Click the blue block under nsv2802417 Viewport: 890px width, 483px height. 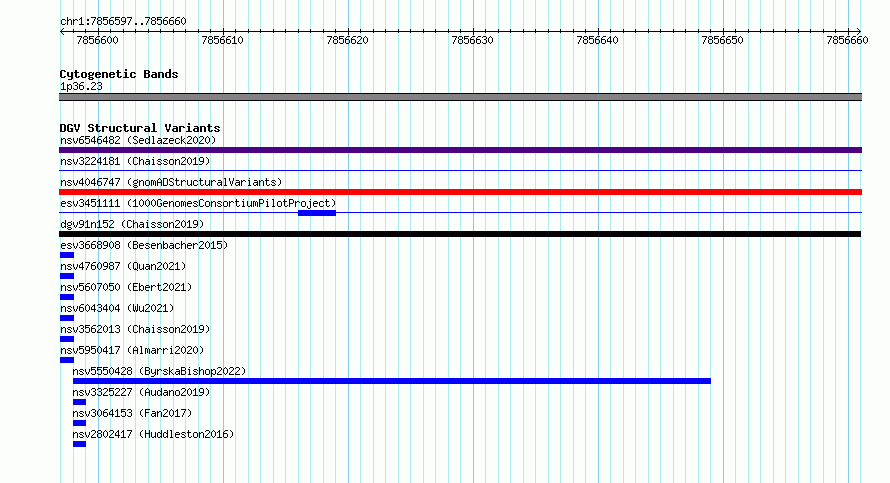coord(79,444)
